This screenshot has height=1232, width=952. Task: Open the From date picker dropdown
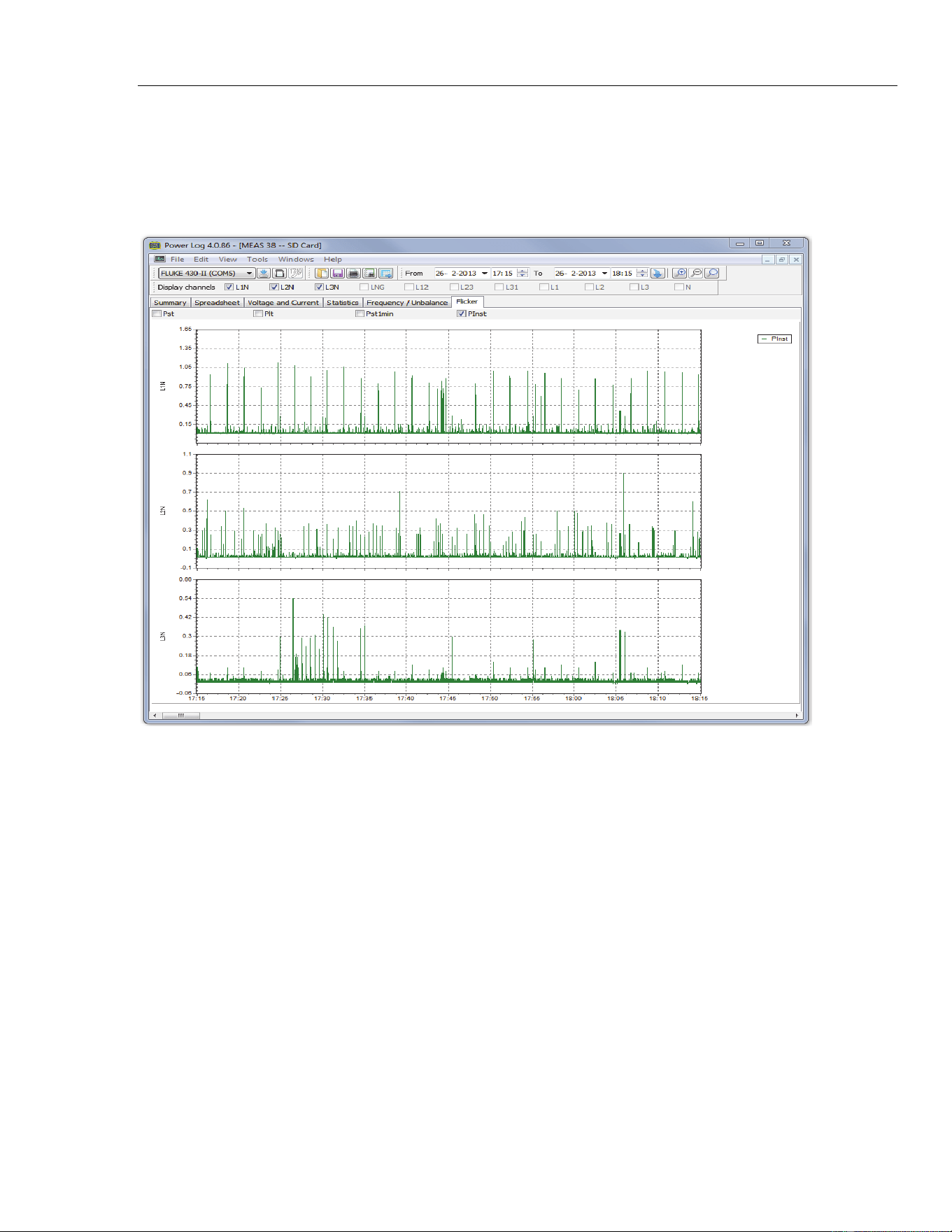coord(484,274)
